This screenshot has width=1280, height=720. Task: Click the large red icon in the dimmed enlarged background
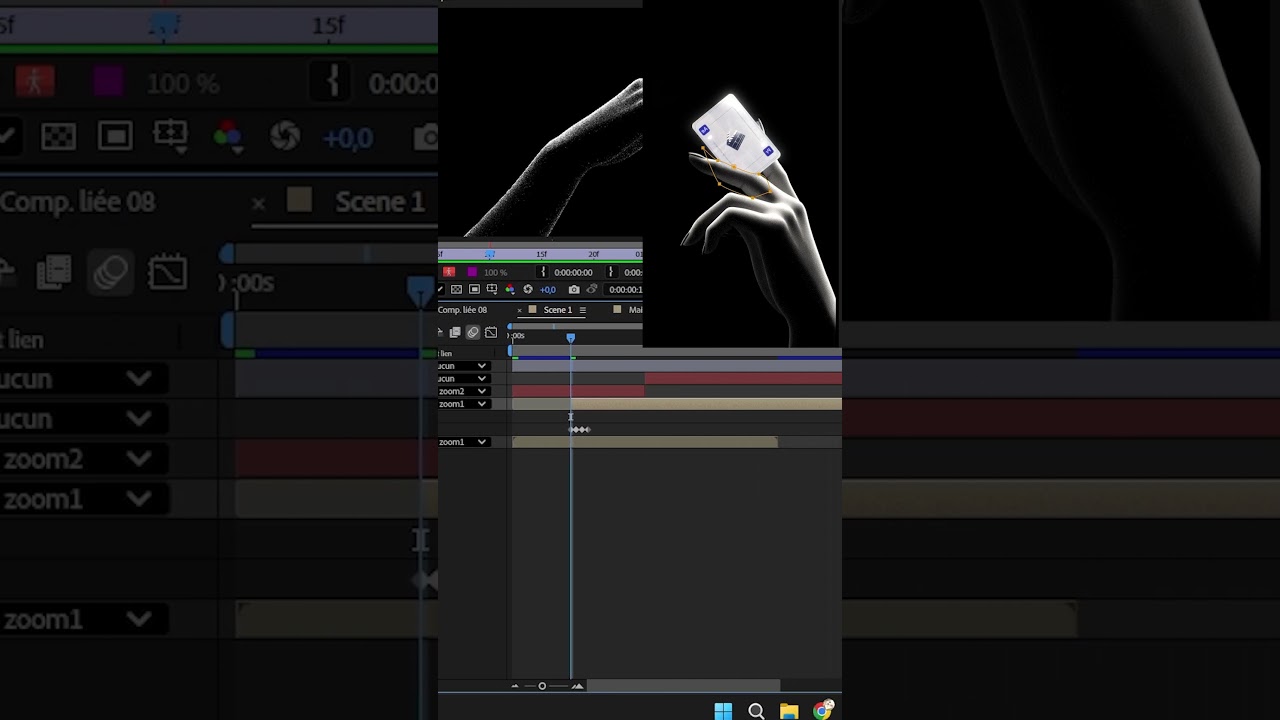[x=35, y=83]
